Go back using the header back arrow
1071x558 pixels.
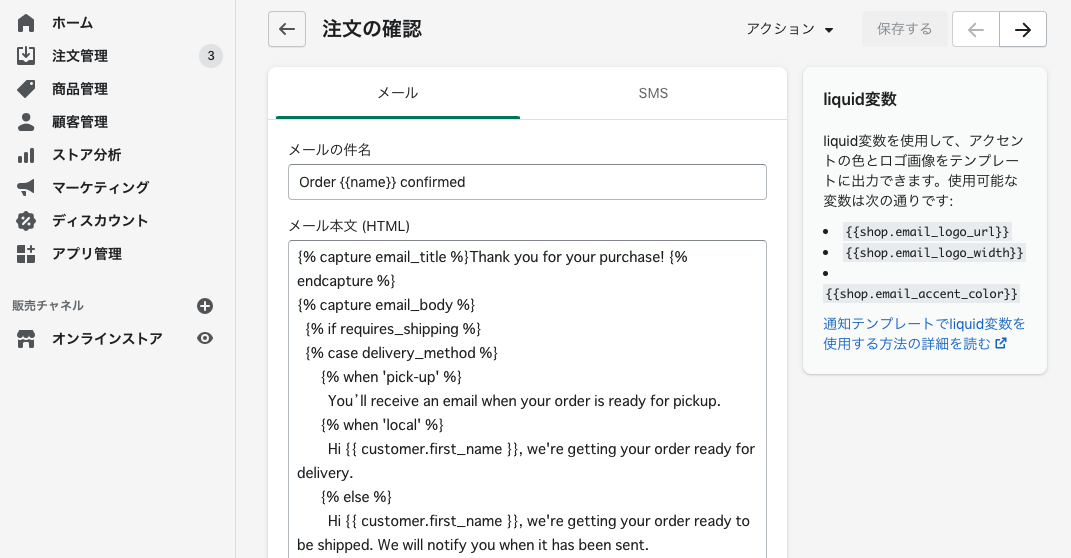[x=287, y=30]
